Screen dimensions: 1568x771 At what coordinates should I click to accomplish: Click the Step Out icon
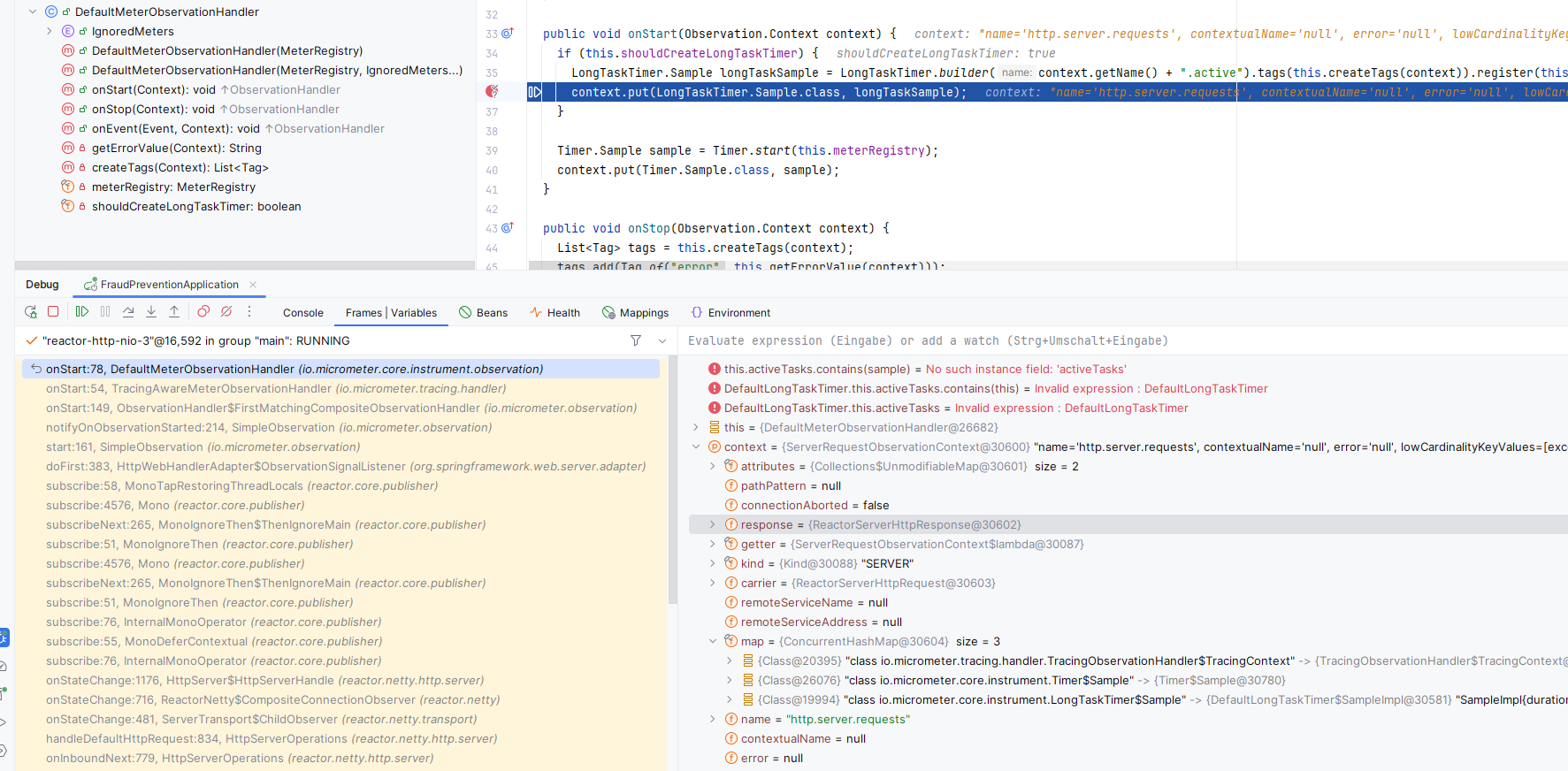tap(174, 312)
